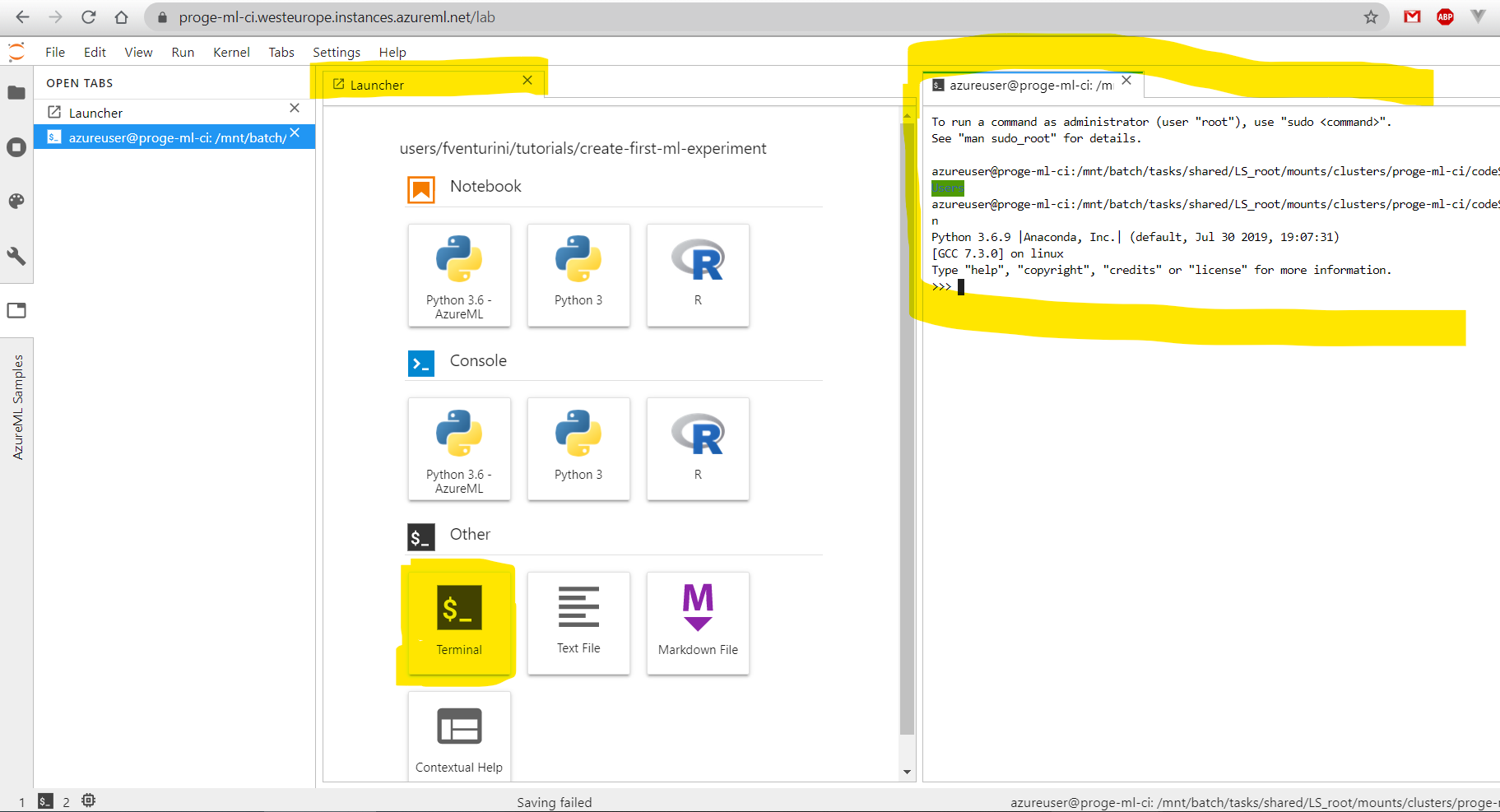1500x812 pixels.
Task: Close Launcher from Open Tabs list
Action: pyautogui.click(x=295, y=109)
